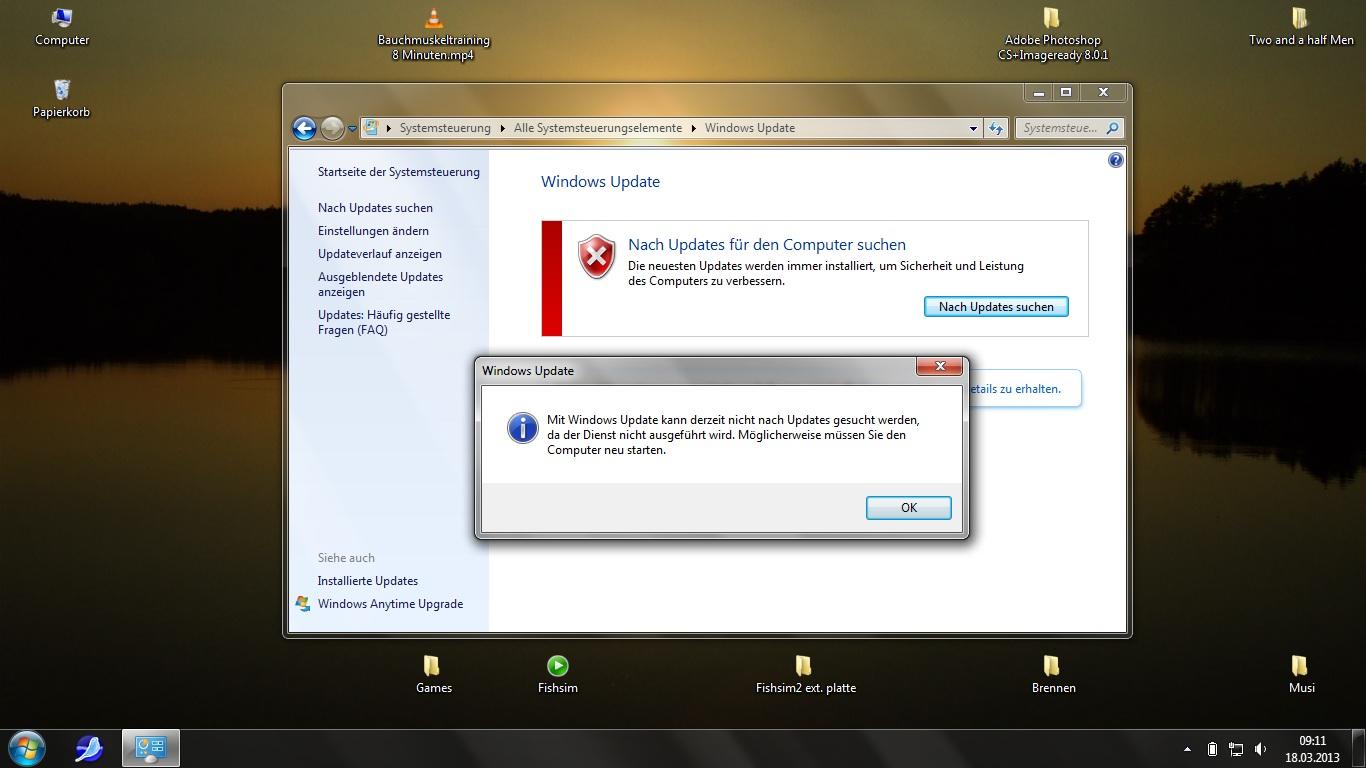The image size is (1366, 768).
Task: Open Windows Anytime Upgrade link
Action: tap(390, 604)
